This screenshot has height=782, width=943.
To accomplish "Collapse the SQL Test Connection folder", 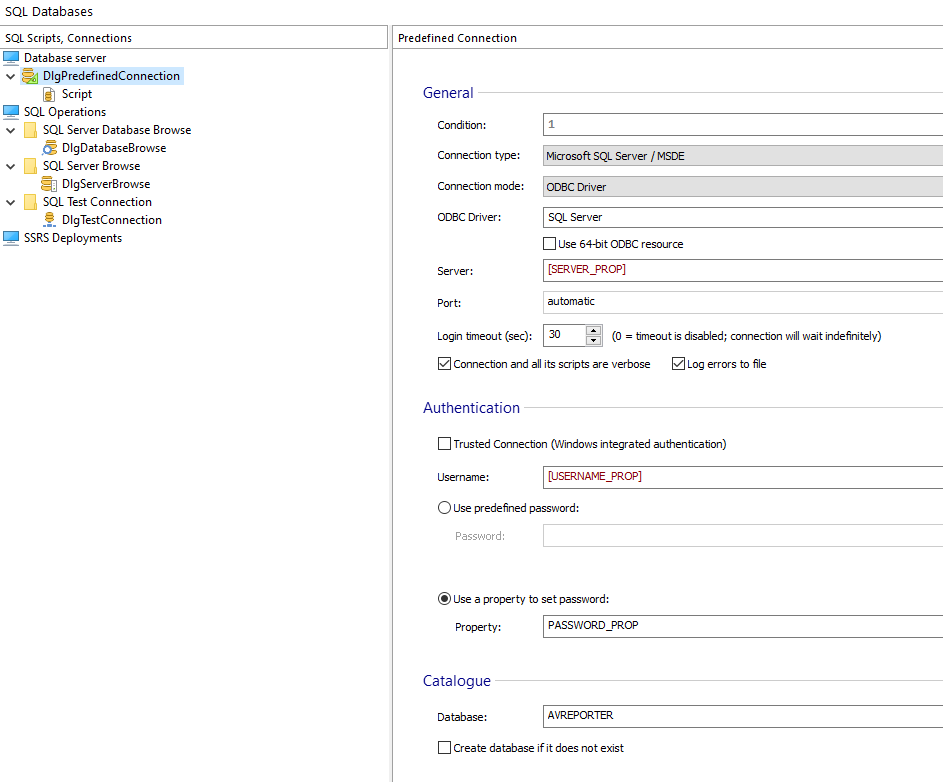I will pyautogui.click(x=10, y=202).
